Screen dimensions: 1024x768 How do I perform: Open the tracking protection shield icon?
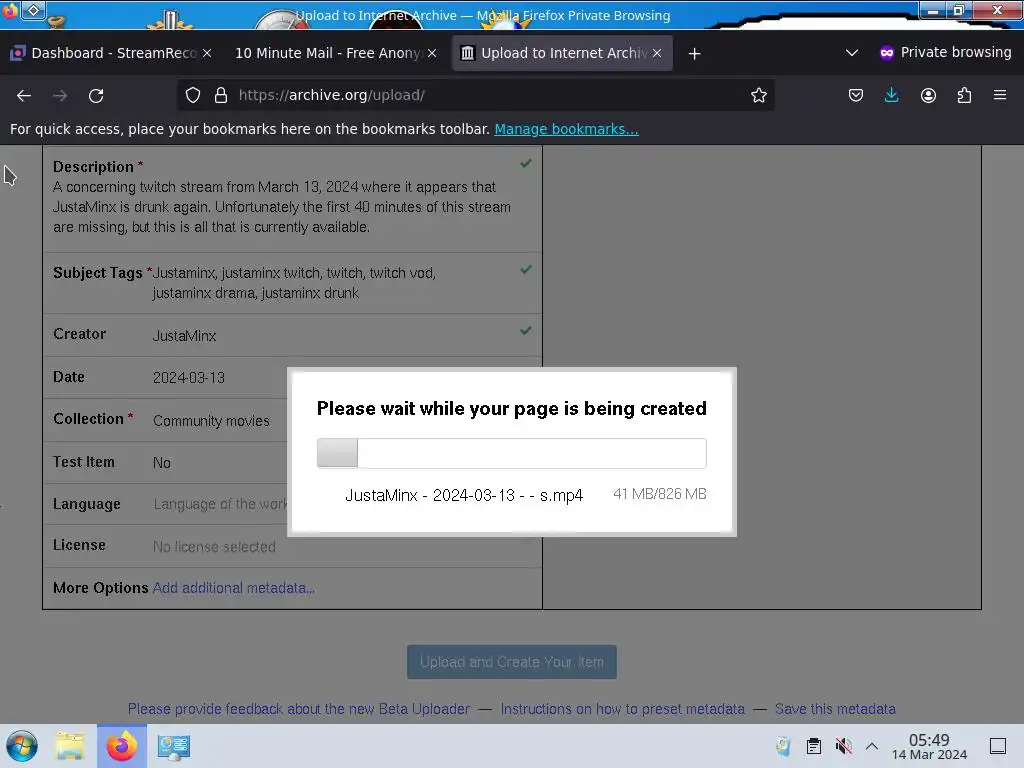click(193, 95)
